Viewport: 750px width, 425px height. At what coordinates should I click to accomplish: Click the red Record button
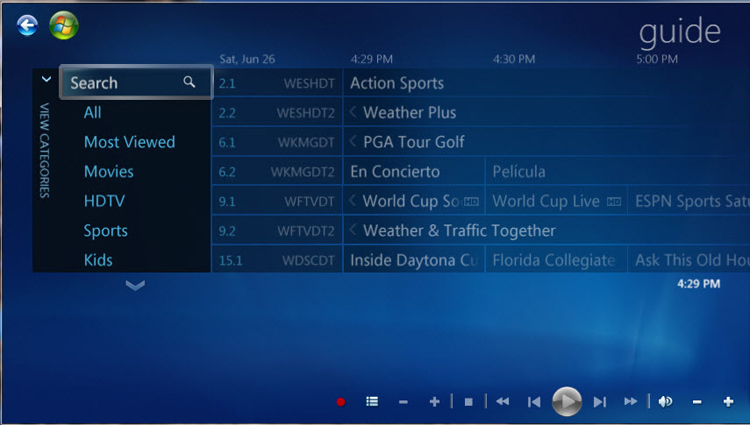(x=341, y=402)
